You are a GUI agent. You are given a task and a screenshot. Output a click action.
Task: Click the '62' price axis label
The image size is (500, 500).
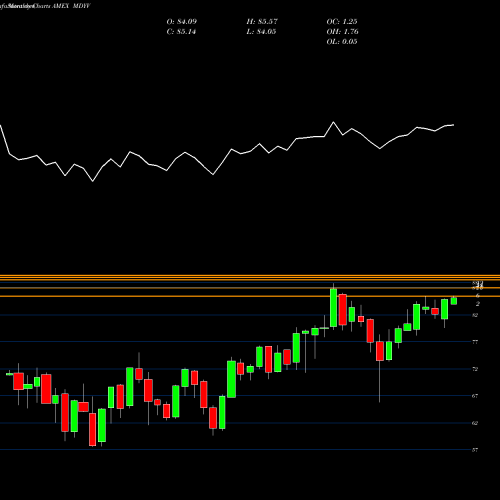475,423
